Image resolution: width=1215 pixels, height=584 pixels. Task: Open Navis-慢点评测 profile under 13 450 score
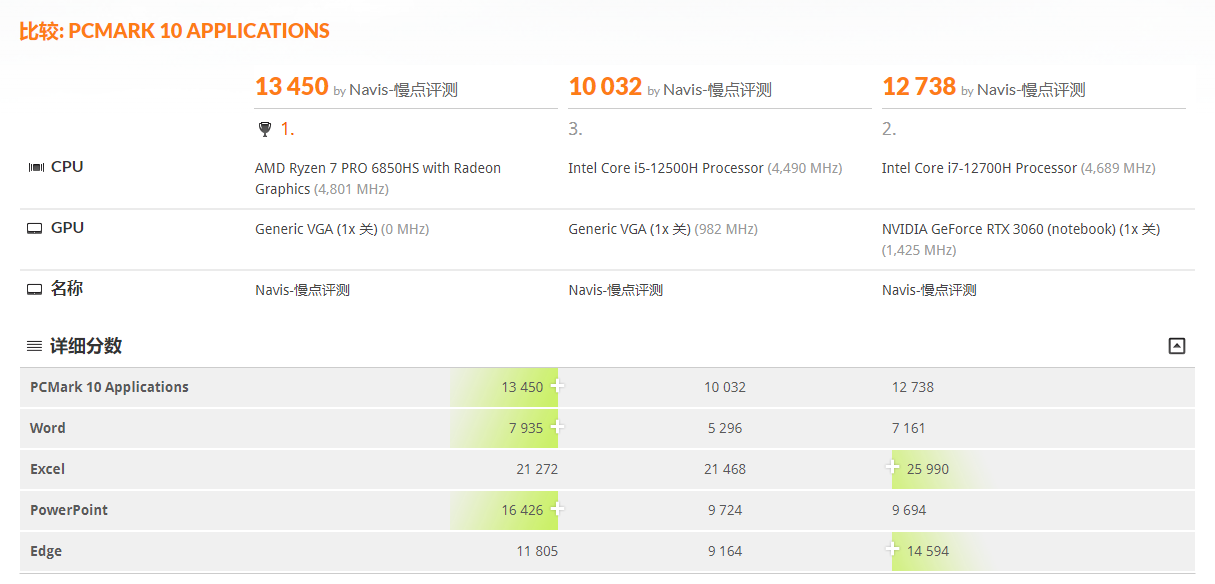pyautogui.click(x=403, y=90)
